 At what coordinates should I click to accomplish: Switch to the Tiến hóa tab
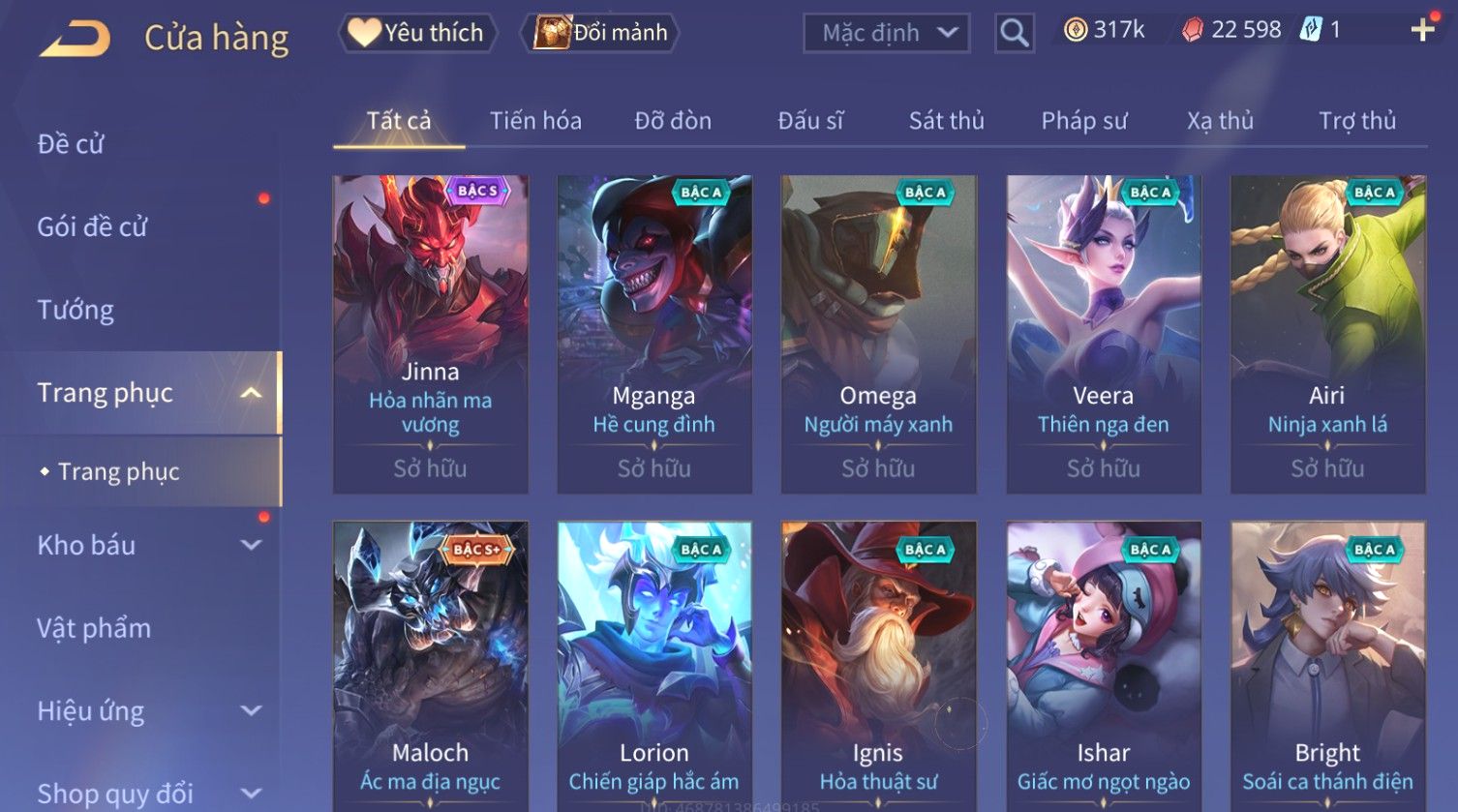(x=535, y=121)
